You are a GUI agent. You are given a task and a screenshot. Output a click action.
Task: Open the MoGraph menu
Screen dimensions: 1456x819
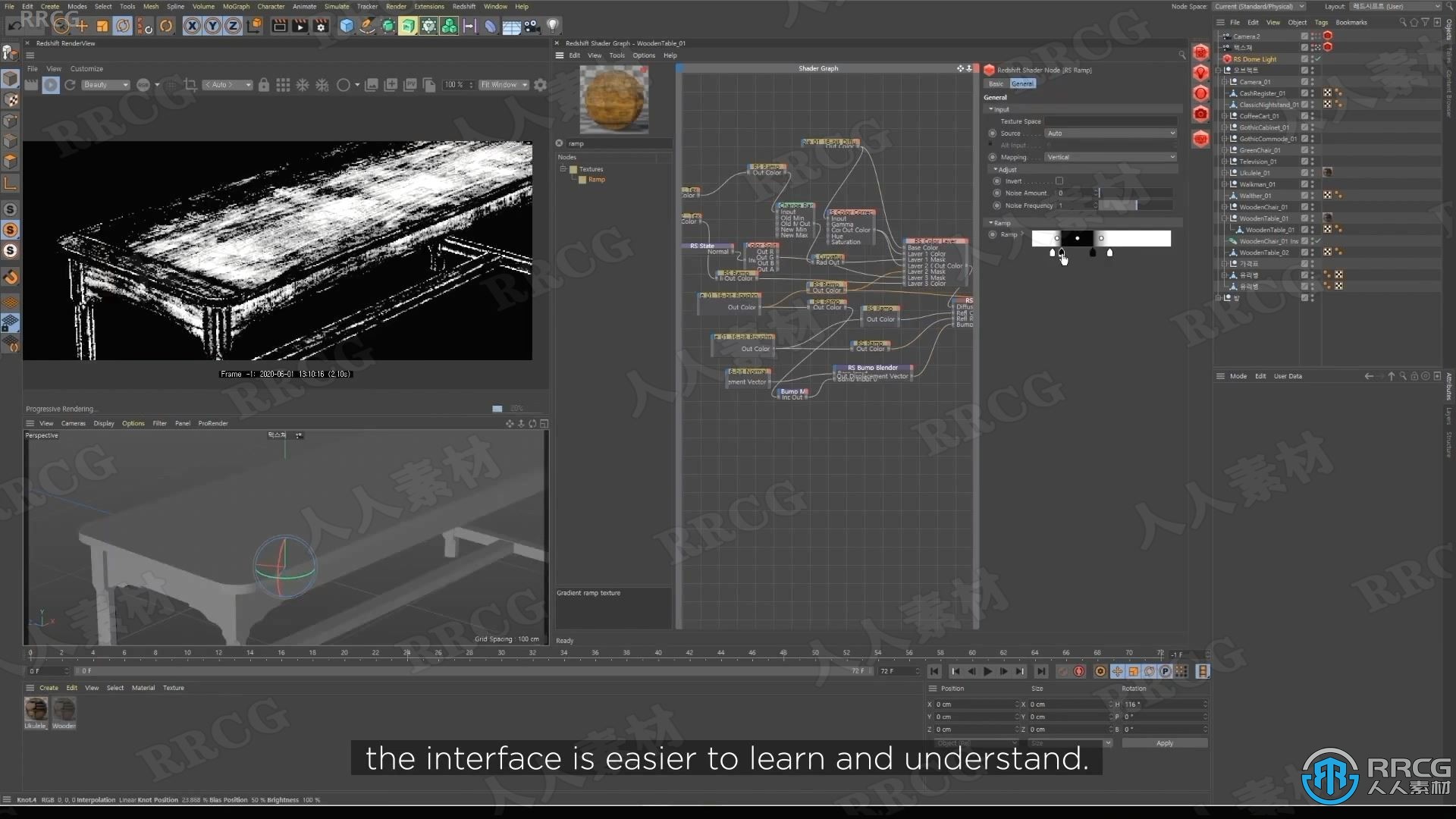tap(236, 6)
